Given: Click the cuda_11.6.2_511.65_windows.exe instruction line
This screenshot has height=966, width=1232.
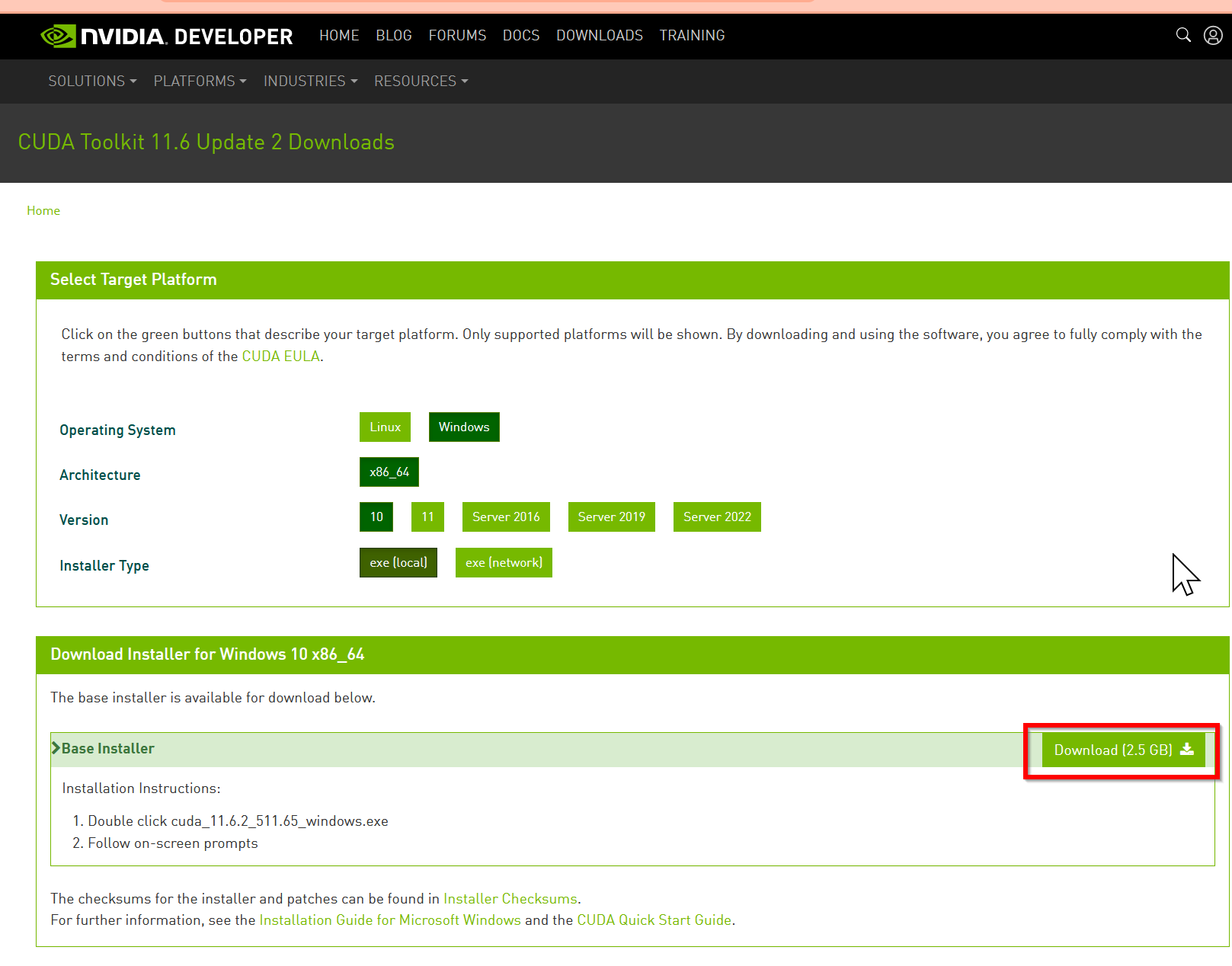Looking at the screenshot, I should (238, 821).
